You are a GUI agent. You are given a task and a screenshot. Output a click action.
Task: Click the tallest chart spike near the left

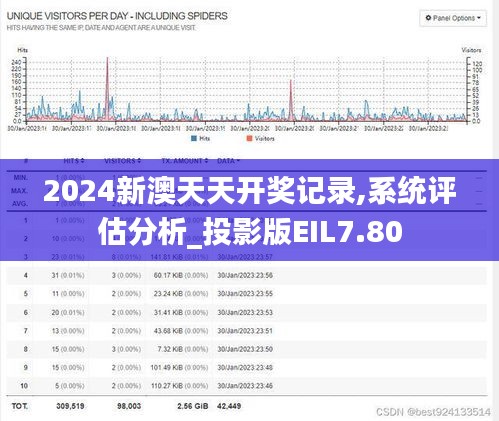pyautogui.click(x=107, y=88)
